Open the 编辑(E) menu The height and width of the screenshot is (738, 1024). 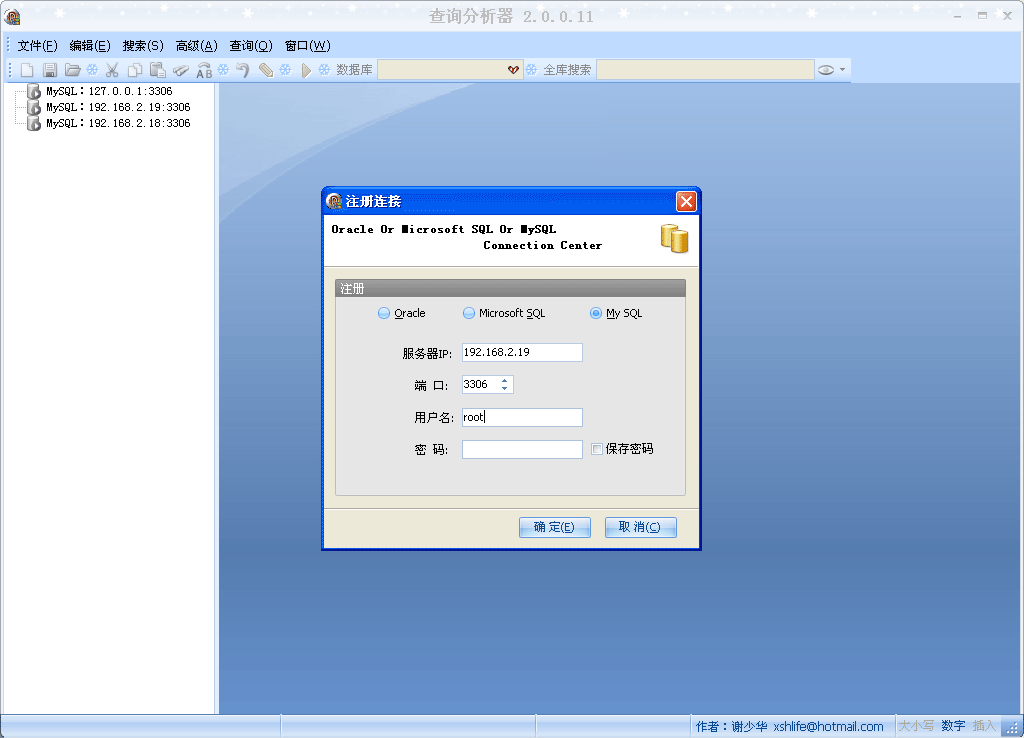point(90,46)
